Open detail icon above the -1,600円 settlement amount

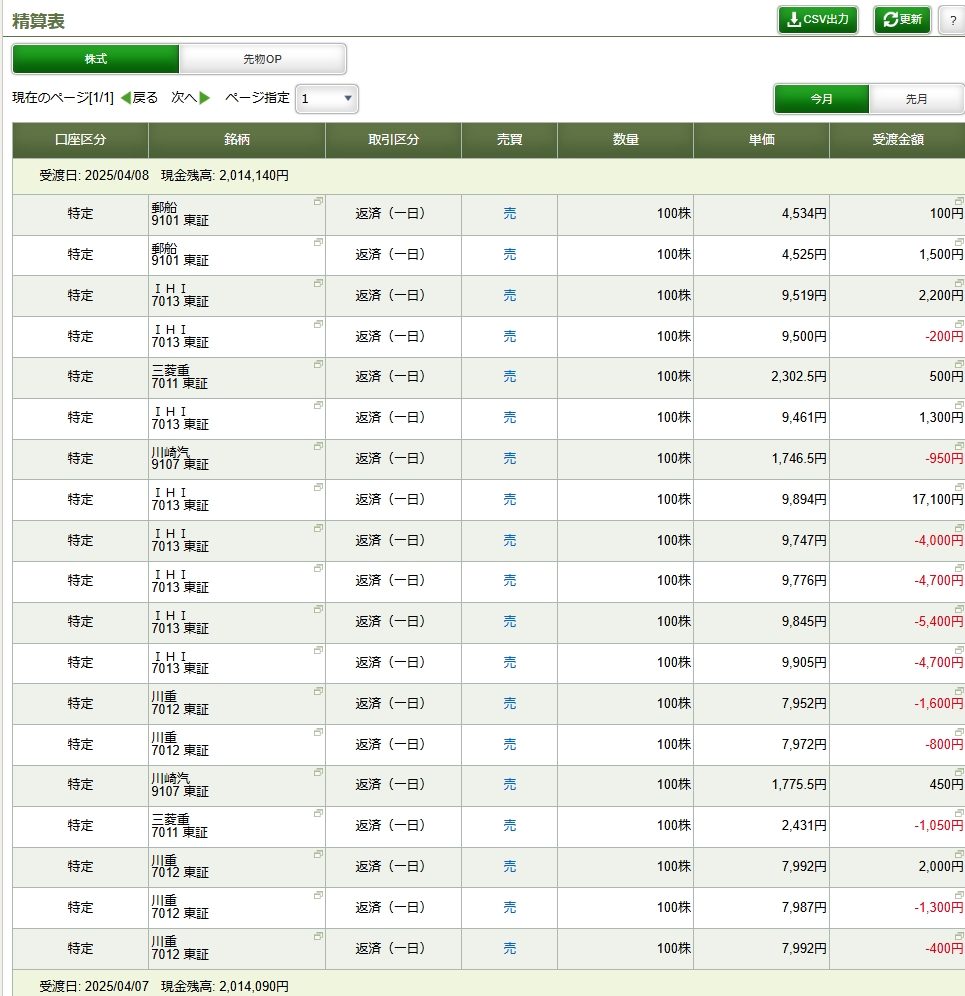[959, 691]
